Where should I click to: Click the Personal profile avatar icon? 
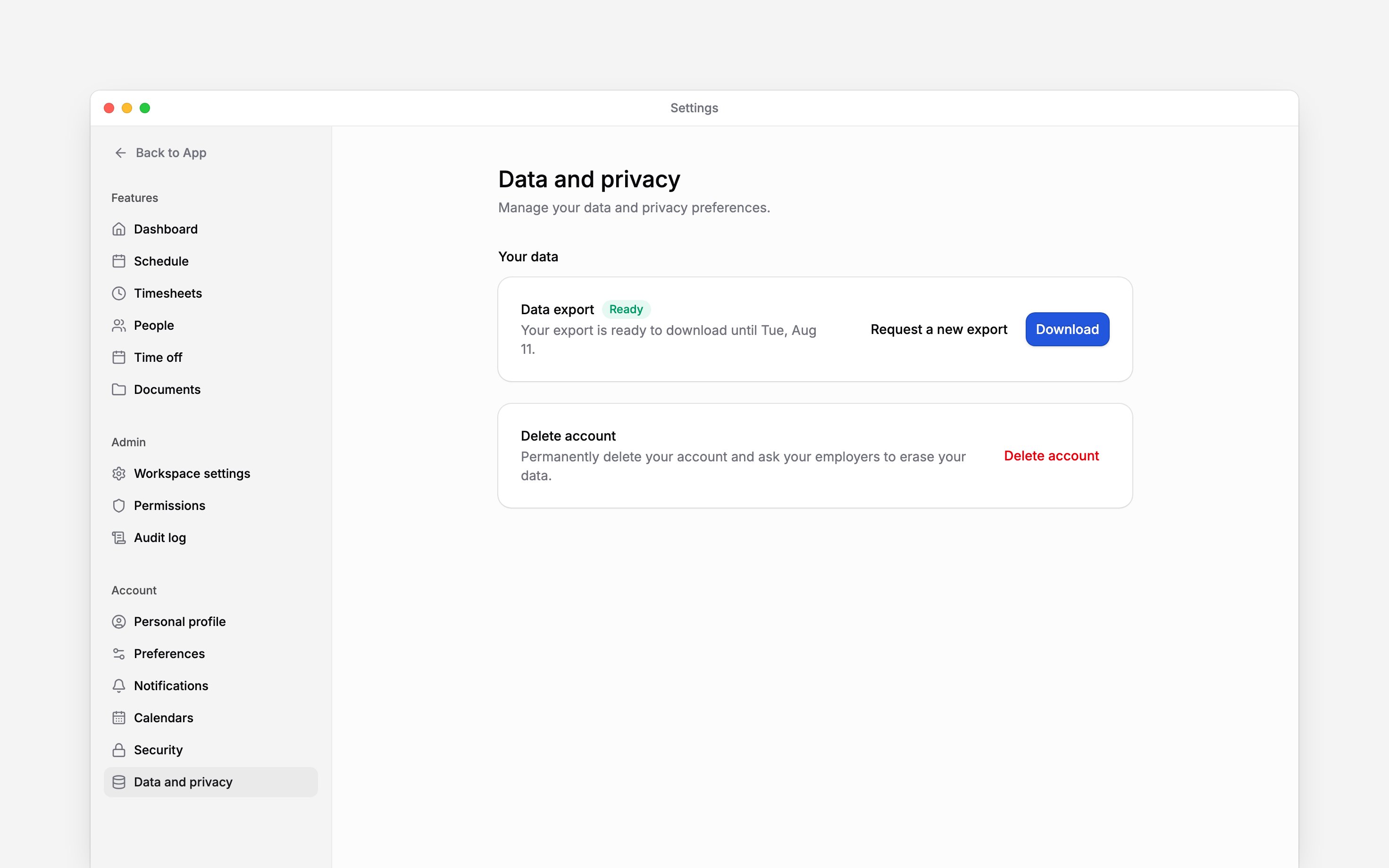119,622
